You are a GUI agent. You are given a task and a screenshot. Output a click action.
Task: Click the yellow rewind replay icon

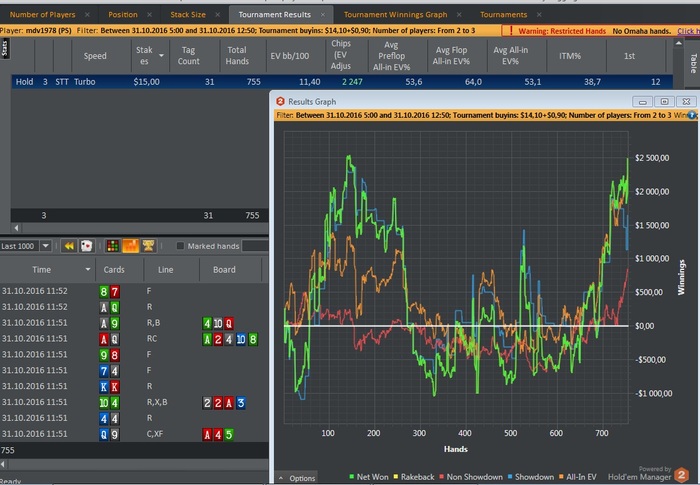pos(69,246)
